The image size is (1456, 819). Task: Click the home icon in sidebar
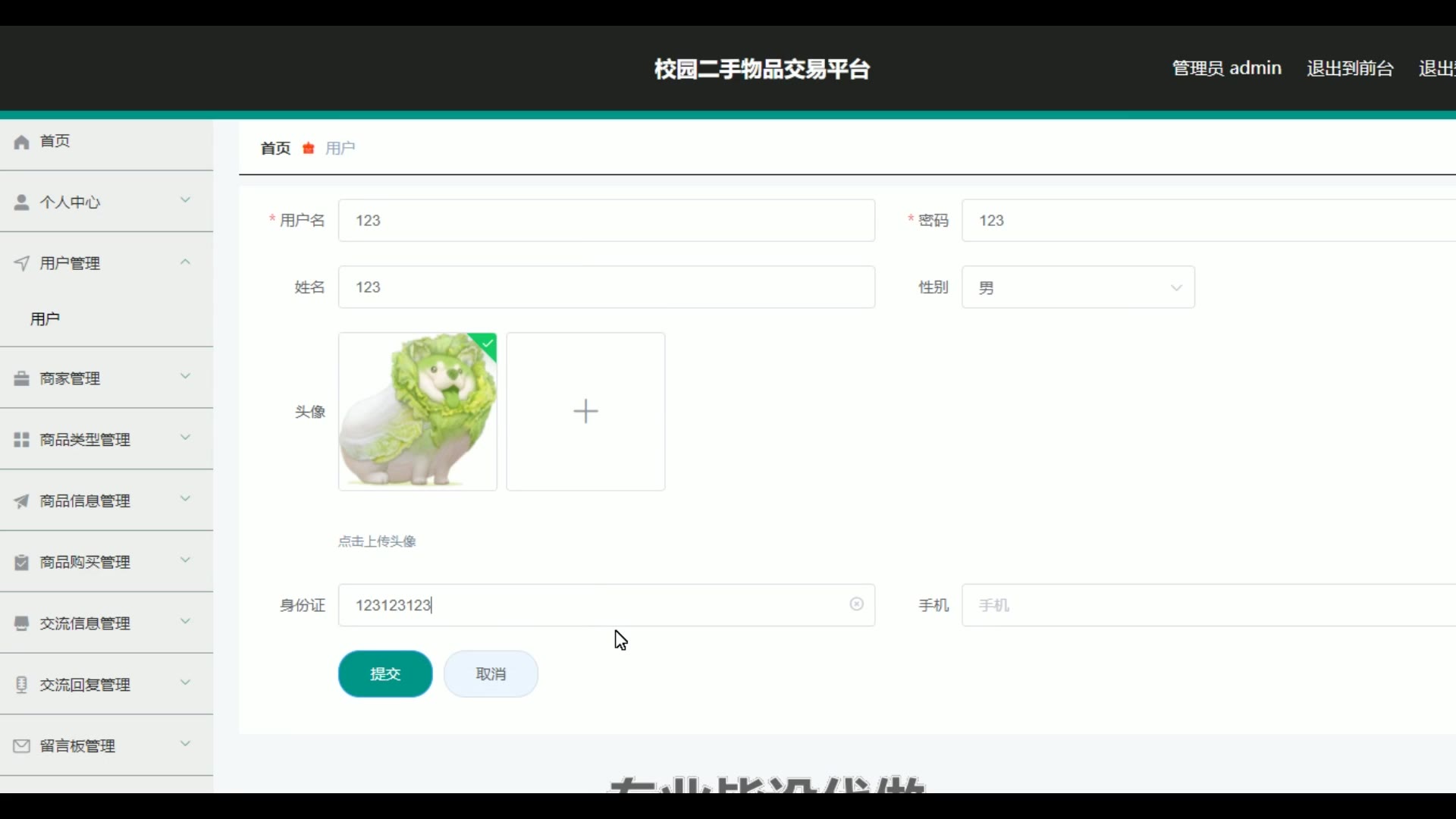pos(22,142)
